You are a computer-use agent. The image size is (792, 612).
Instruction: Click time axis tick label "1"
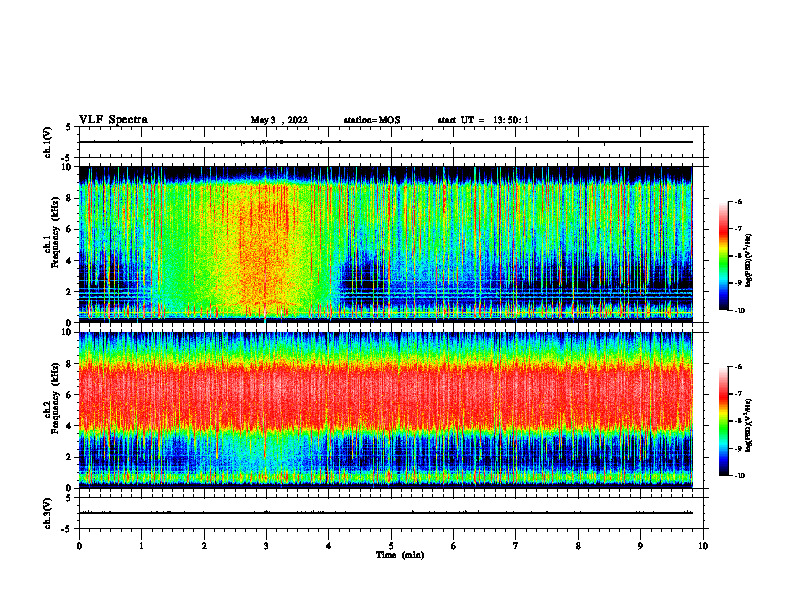[141, 546]
